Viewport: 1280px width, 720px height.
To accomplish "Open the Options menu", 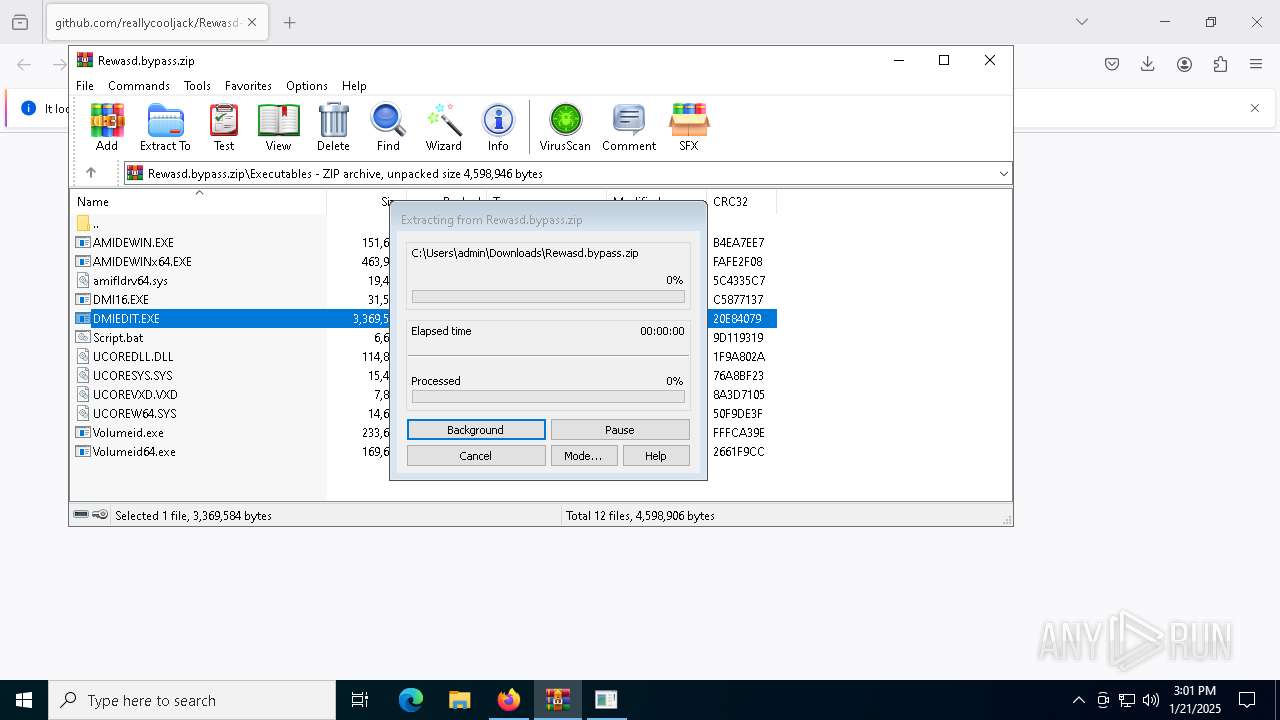I will pyautogui.click(x=307, y=86).
